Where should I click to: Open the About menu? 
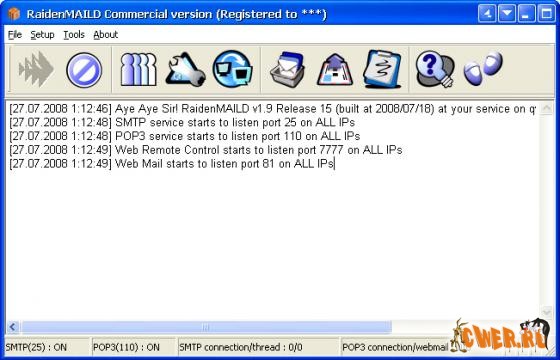[106, 35]
